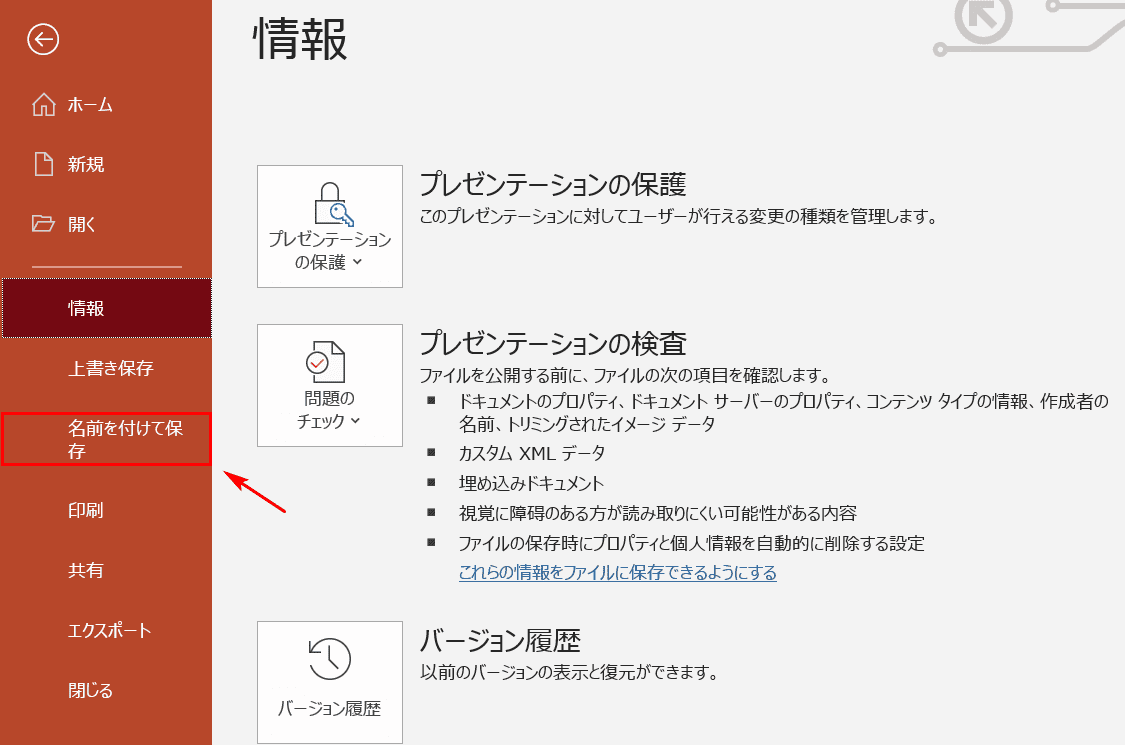Viewport: 1125px width, 745px height.
Task: Click the document checkmark inspection icon
Action: click(325, 362)
